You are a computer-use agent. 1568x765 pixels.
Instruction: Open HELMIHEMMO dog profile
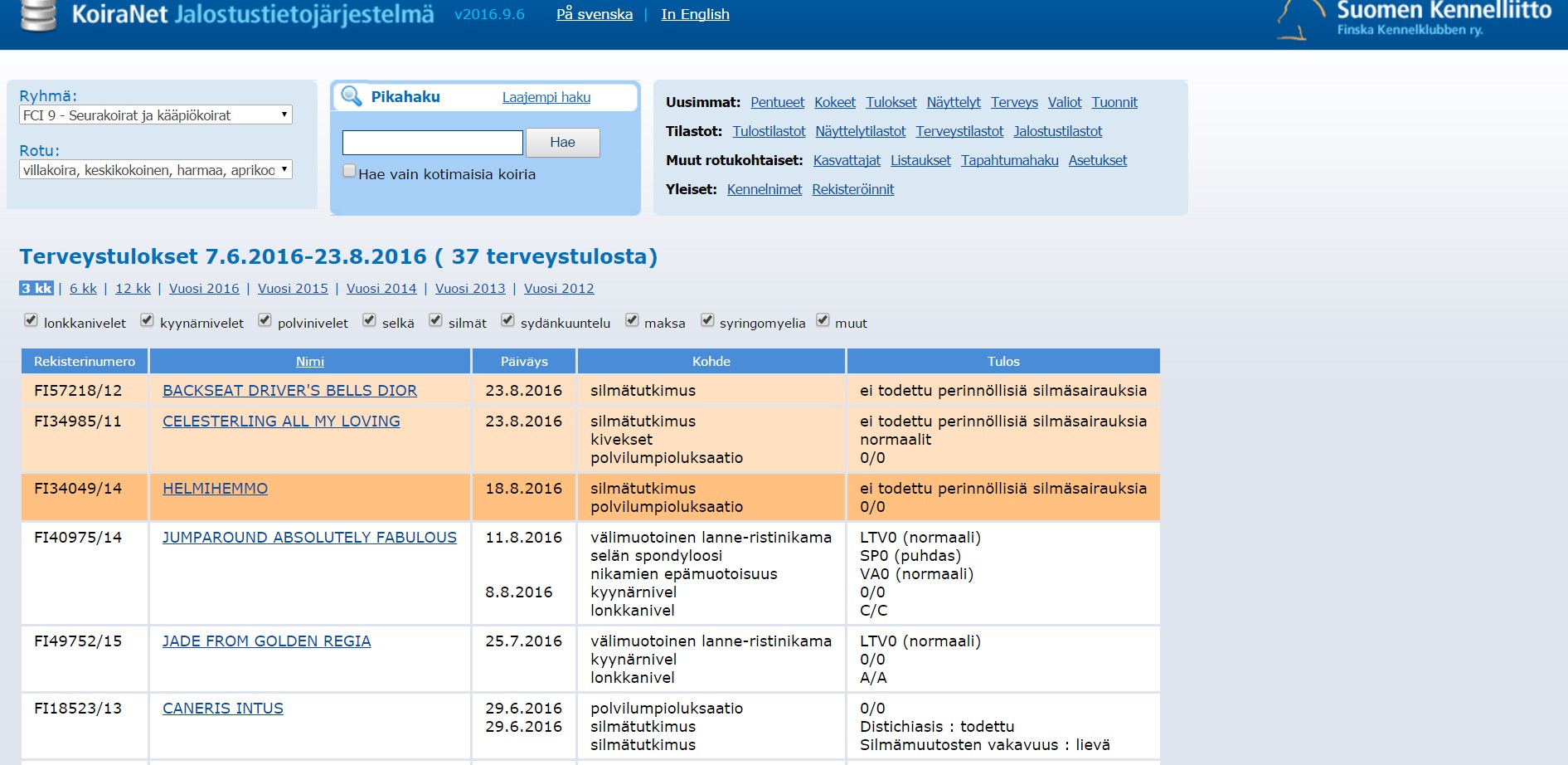coord(215,489)
